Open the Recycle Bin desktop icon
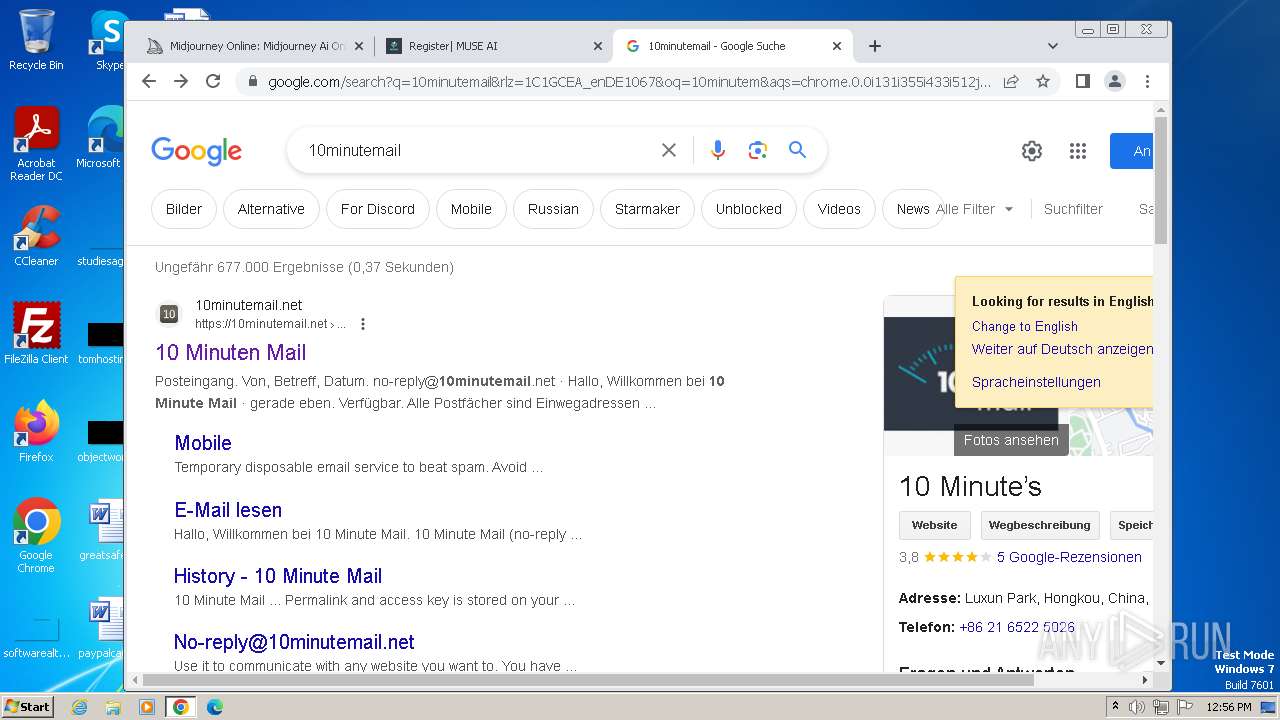Screen dimensions: 1280x720 [x=36, y=40]
